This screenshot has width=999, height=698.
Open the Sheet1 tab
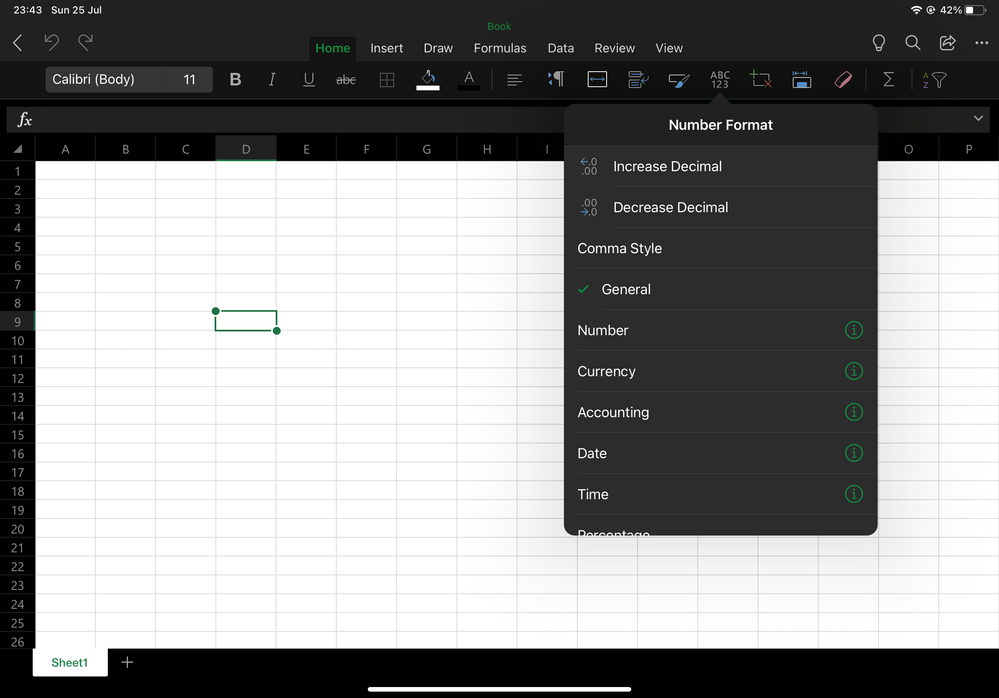[69, 662]
